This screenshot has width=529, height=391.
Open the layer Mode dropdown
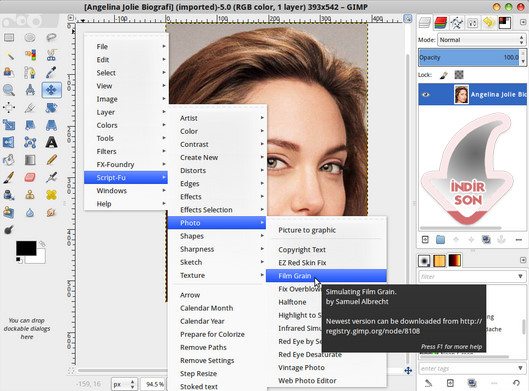(482, 40)
